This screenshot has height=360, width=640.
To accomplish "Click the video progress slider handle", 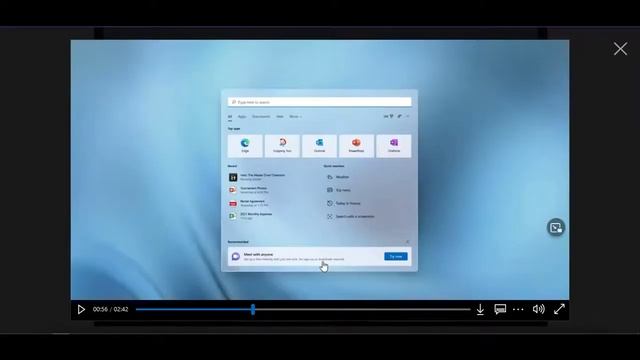I will 253,309.
